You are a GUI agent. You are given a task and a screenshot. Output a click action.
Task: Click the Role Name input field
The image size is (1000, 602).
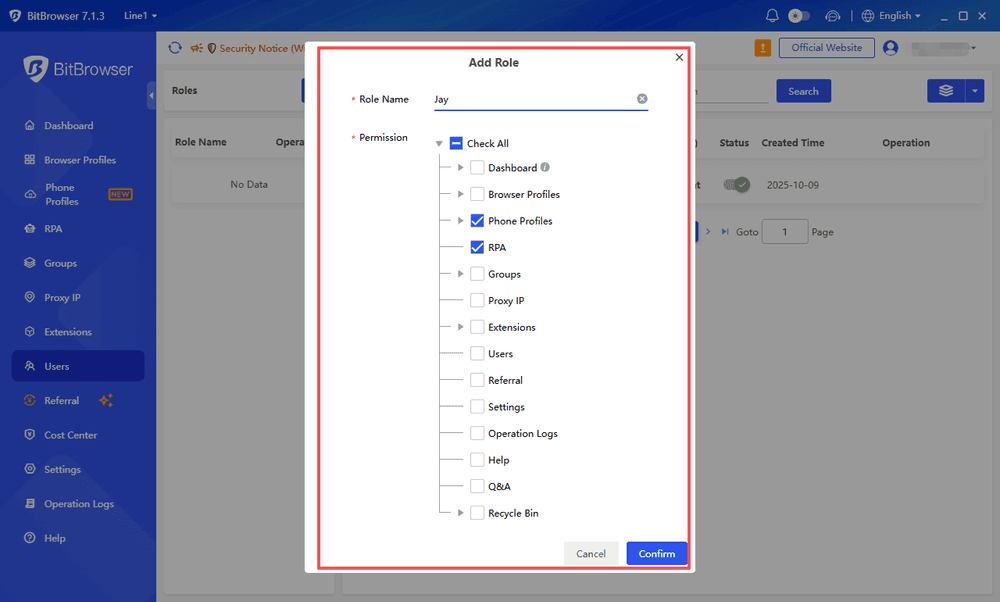point(541,99)
